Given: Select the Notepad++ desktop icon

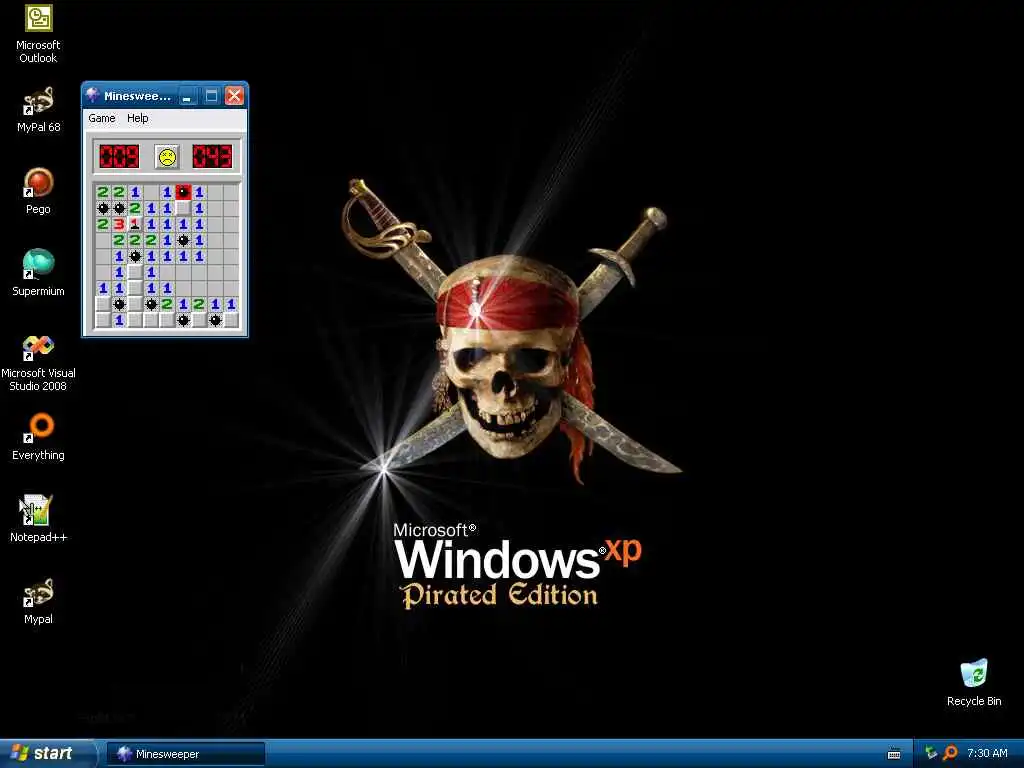Looking at the screenshot, I should point(38,519).
